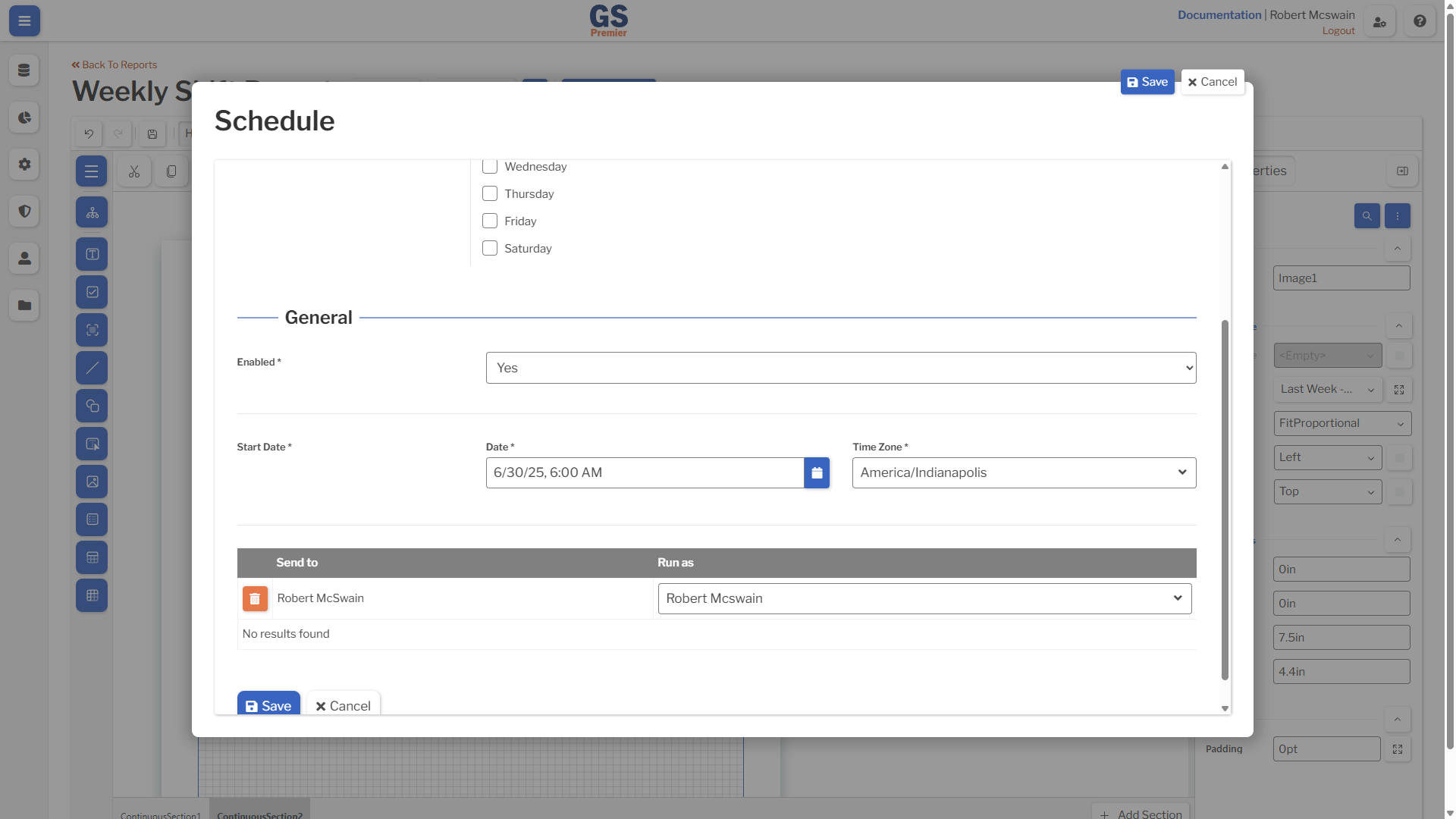The height and width of the screenshot is (819, 1456).
Task: Open the settings gear in left sidebar
Action: pyautogui.click(x=24, y=165)
